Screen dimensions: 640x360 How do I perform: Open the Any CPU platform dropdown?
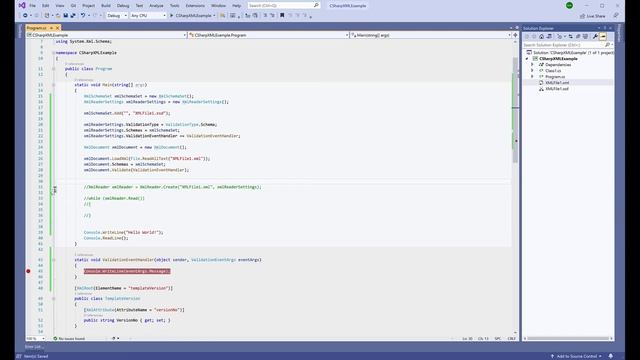[148, 16]
